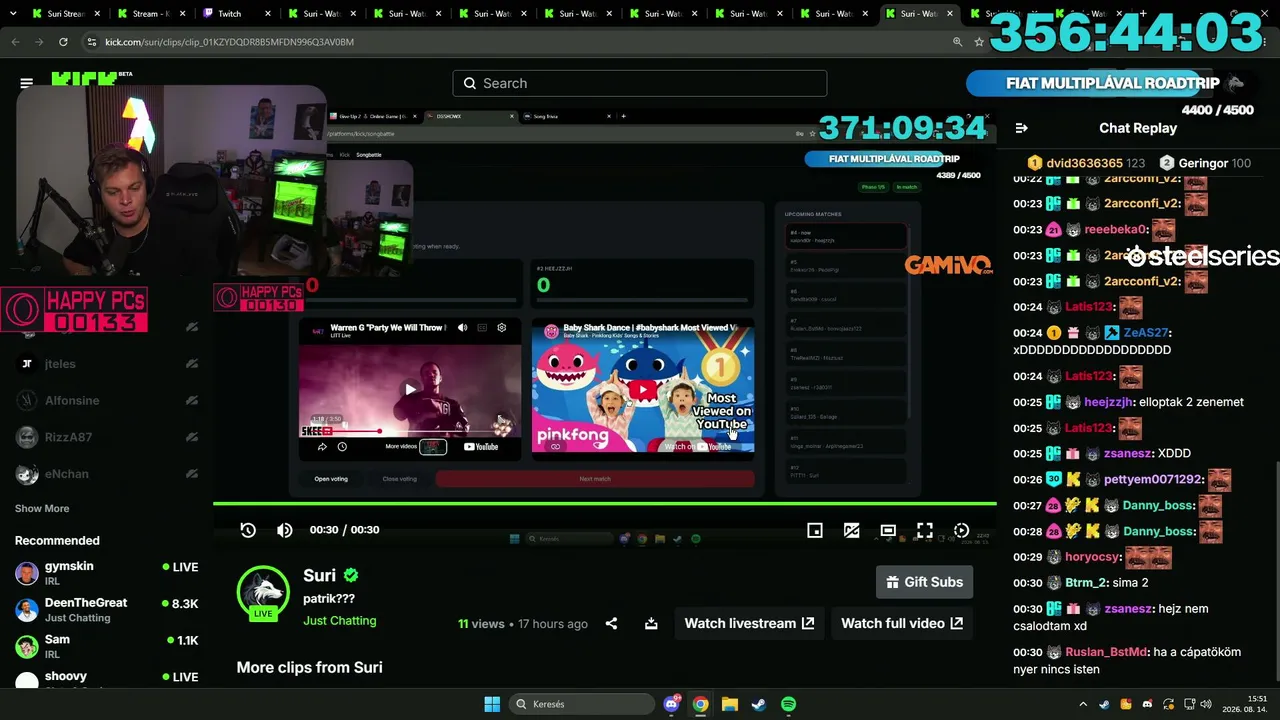
Task: Switch to the first Suri Stream tab
Action: click(66, 14)
